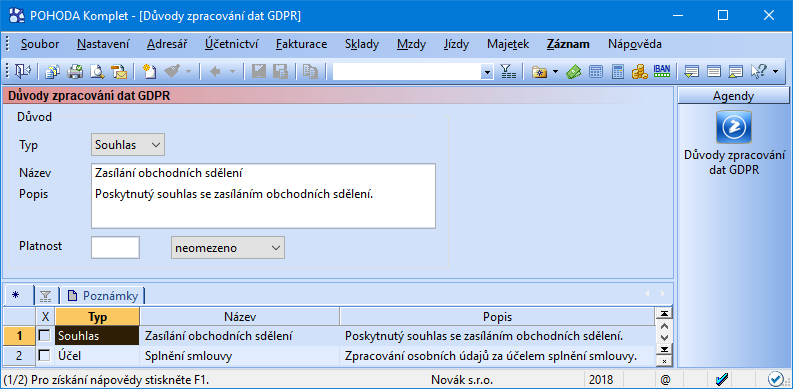Image resolution: width=793 pixels, height=389 pixels.
Task: Open Důvody zpracování dat GDPR agenda icon
Action: click(x=734, y=127)
